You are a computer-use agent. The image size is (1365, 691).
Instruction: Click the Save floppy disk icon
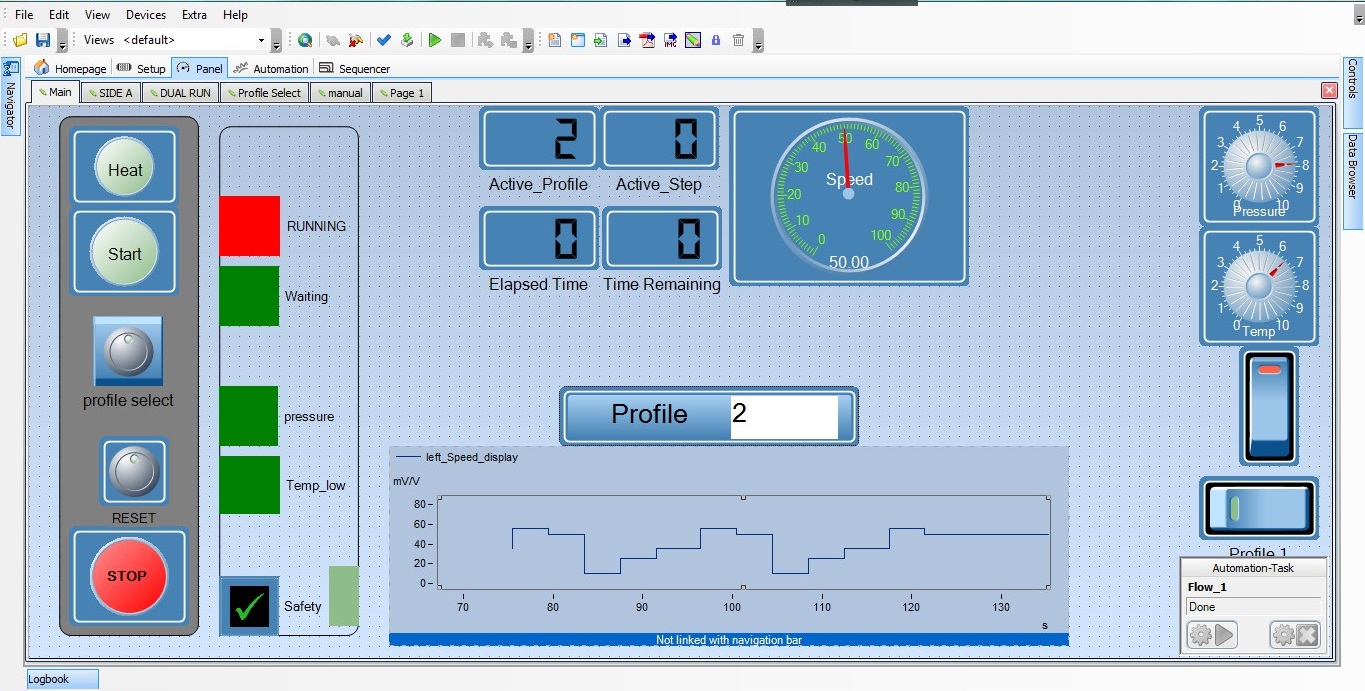43,40
